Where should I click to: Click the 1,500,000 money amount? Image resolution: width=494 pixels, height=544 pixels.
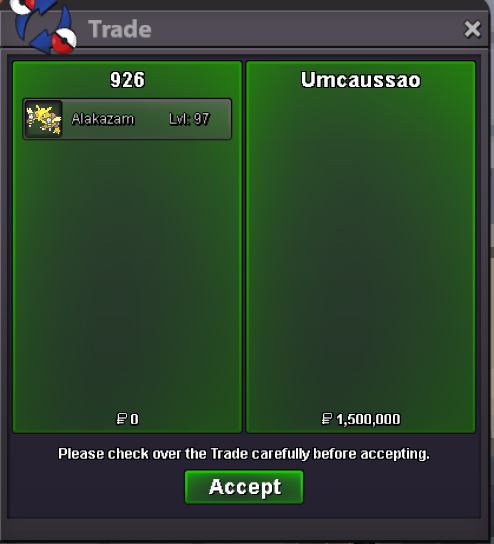tap(368, 419)
